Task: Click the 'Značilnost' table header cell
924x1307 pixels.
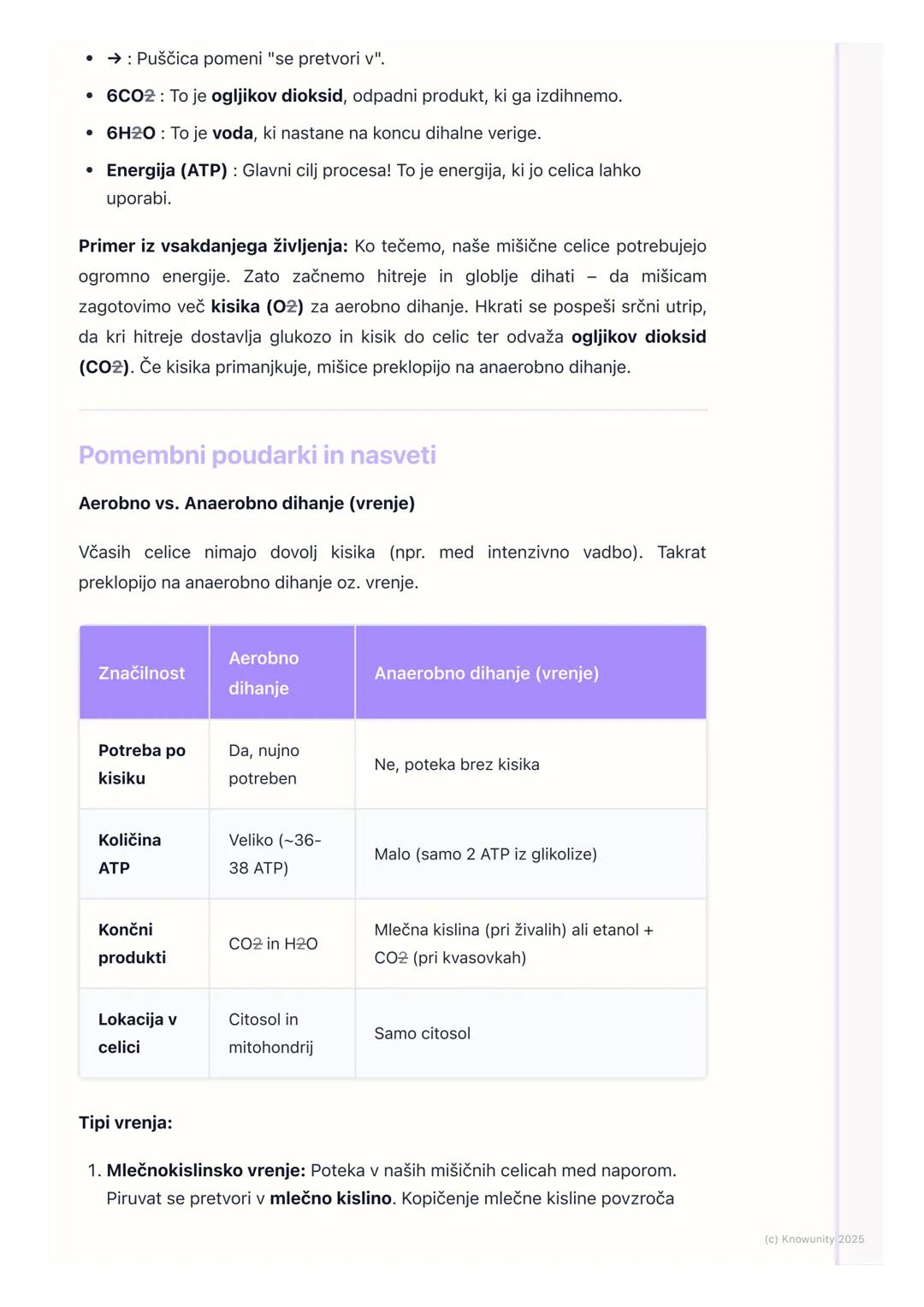Action: [142, 673]
